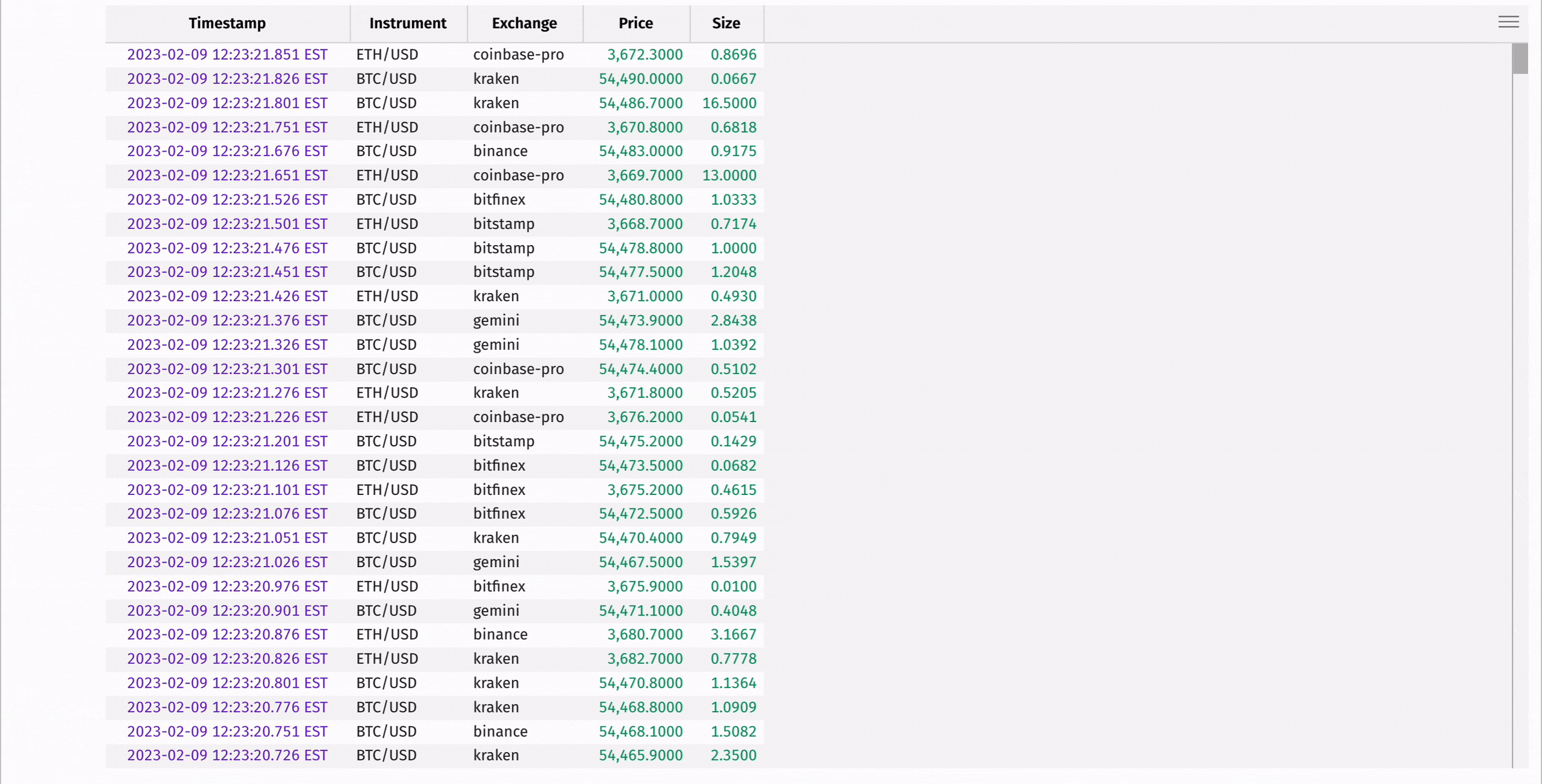
Task: Select the binance cell with price 54,483.0000
Action: tap(500, 151)
